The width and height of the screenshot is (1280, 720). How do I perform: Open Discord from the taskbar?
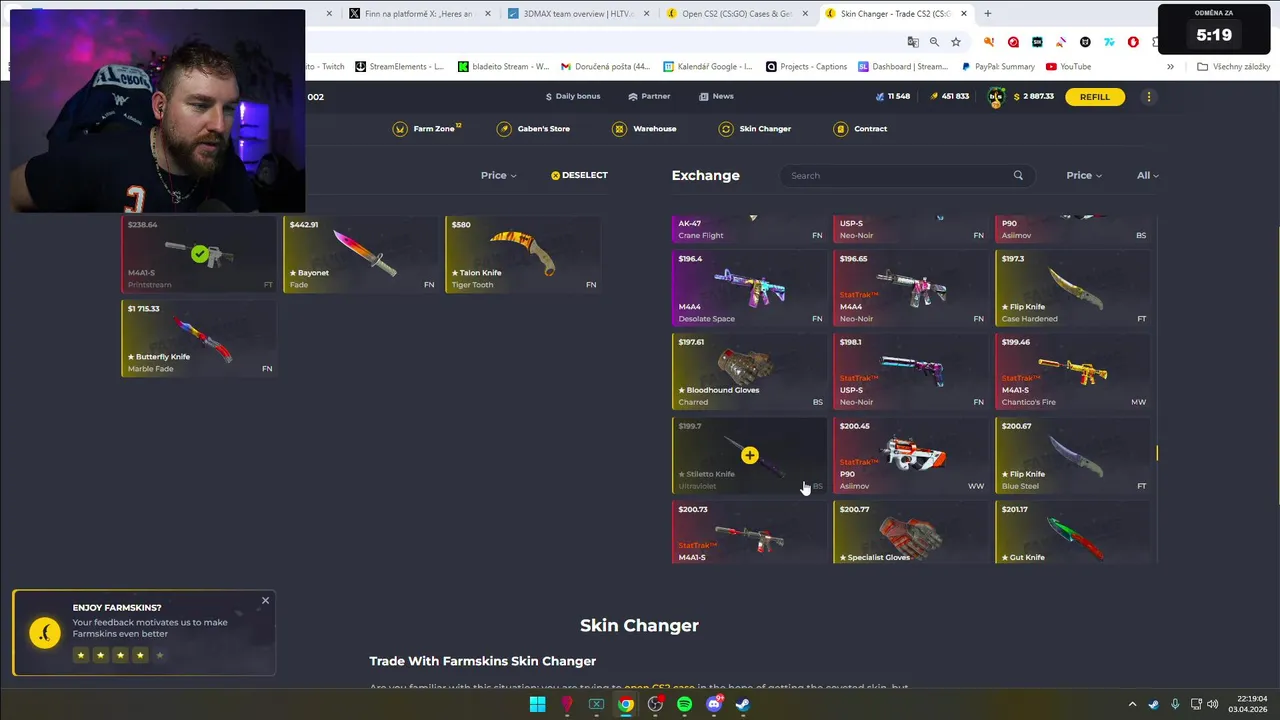click(714, 704)
